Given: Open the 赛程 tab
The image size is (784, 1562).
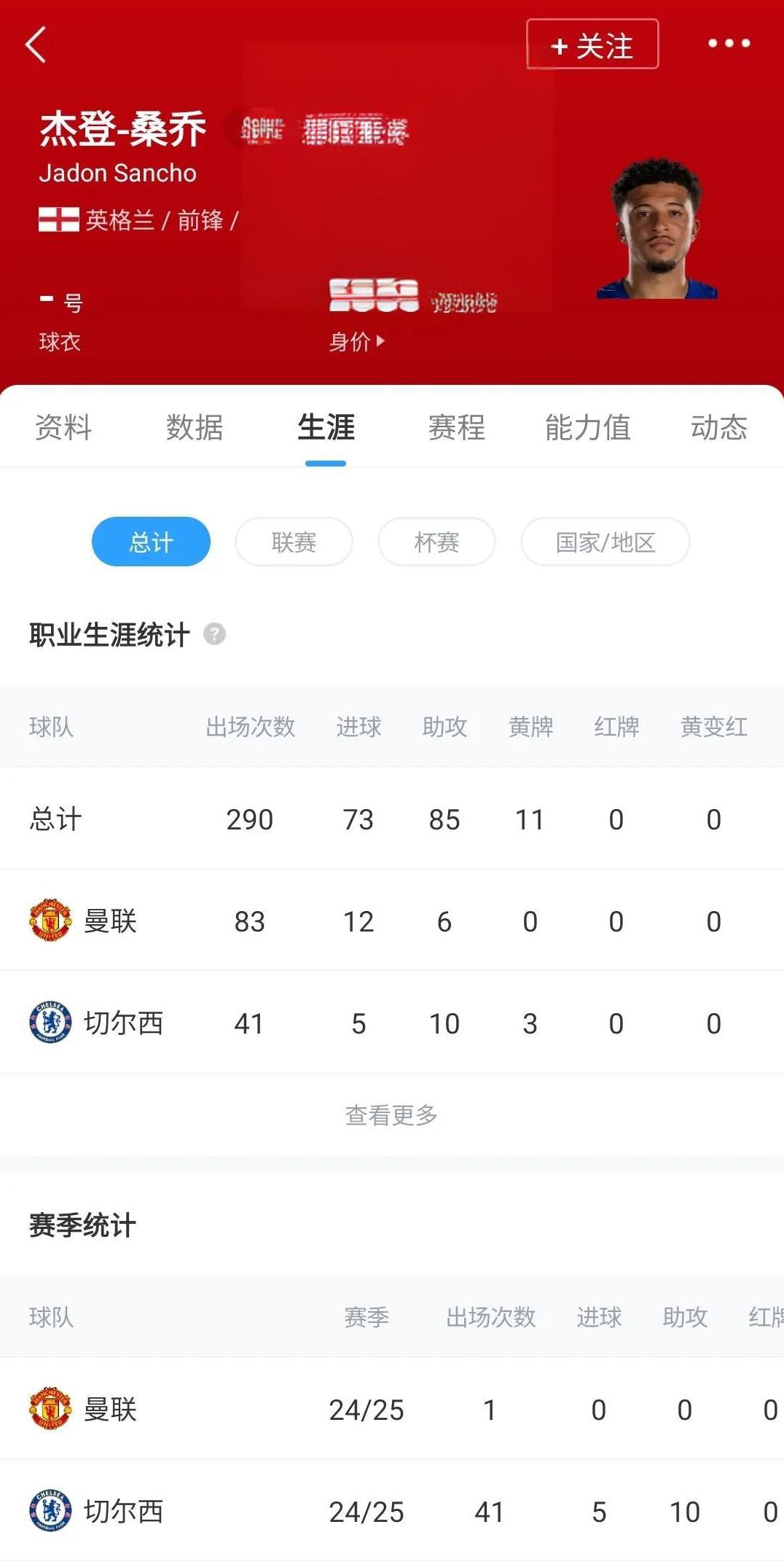Looking at the screenshot, I should coord(457,427).
